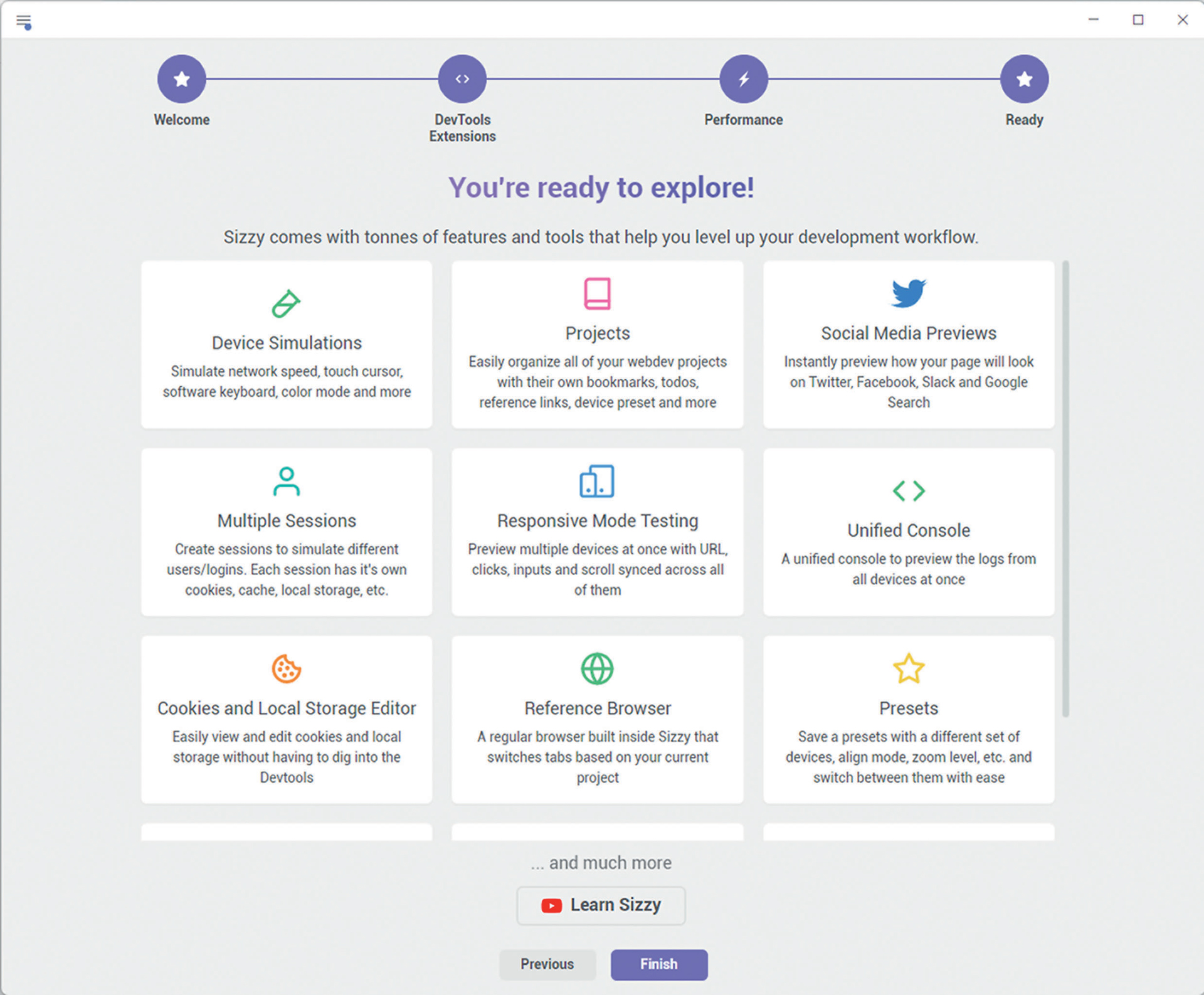Open the hamburger menu icon
1204x995 pixels.
(24, 22)
